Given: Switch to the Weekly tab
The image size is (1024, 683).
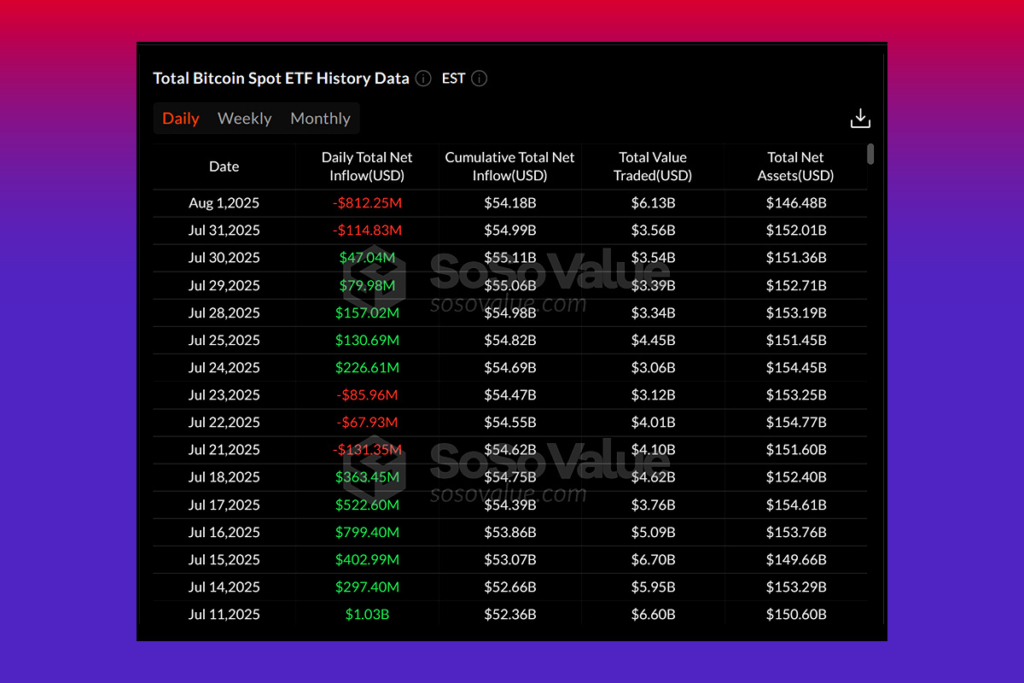Looking at the screenshot, I should (244, 118).
